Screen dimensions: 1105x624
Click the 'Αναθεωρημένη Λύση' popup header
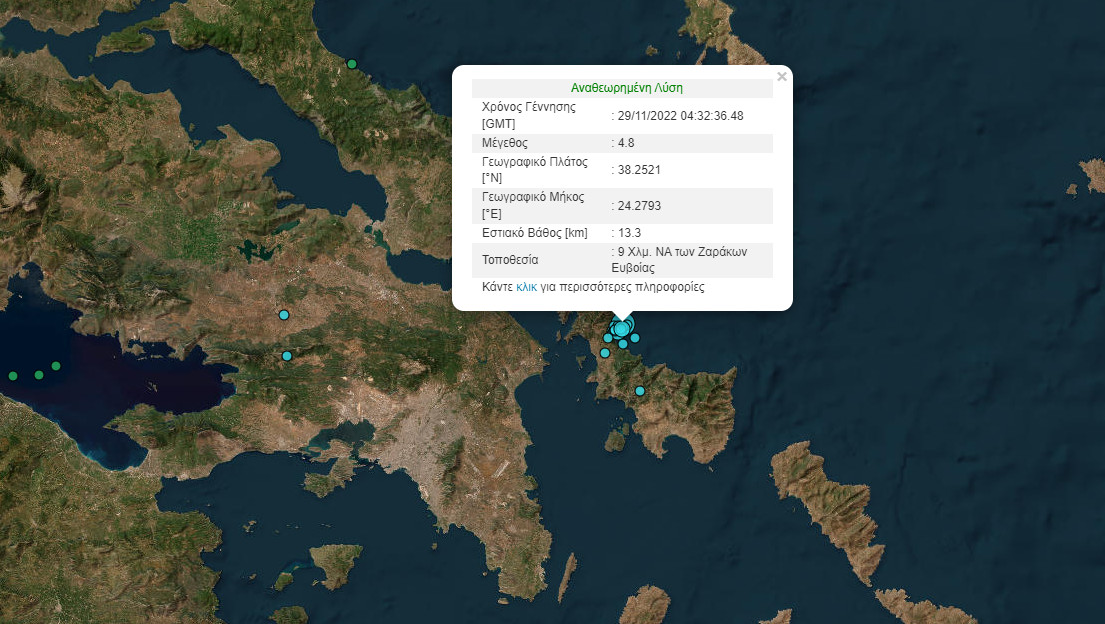[626, 88]
